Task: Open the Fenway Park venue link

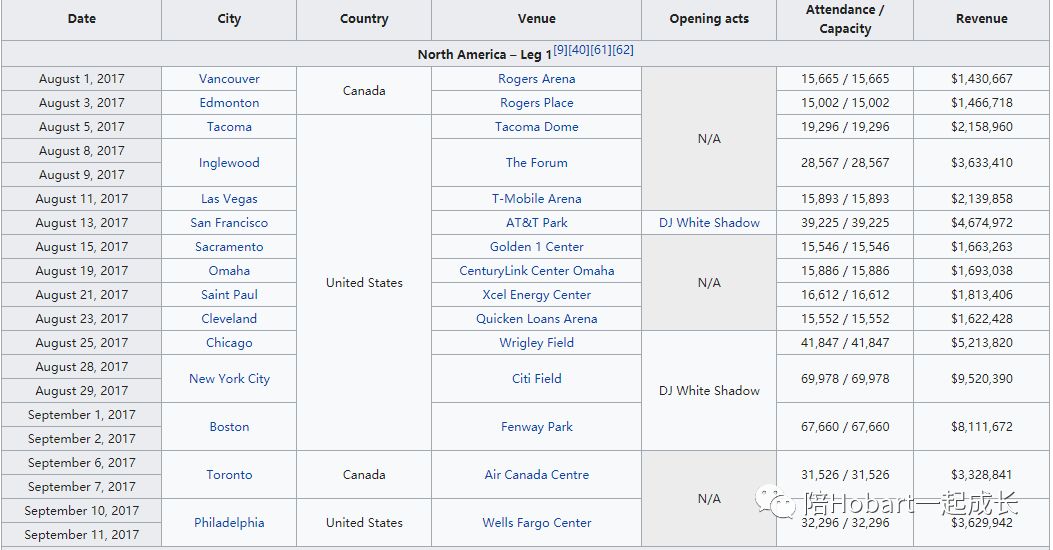Action: click(537, 427)
